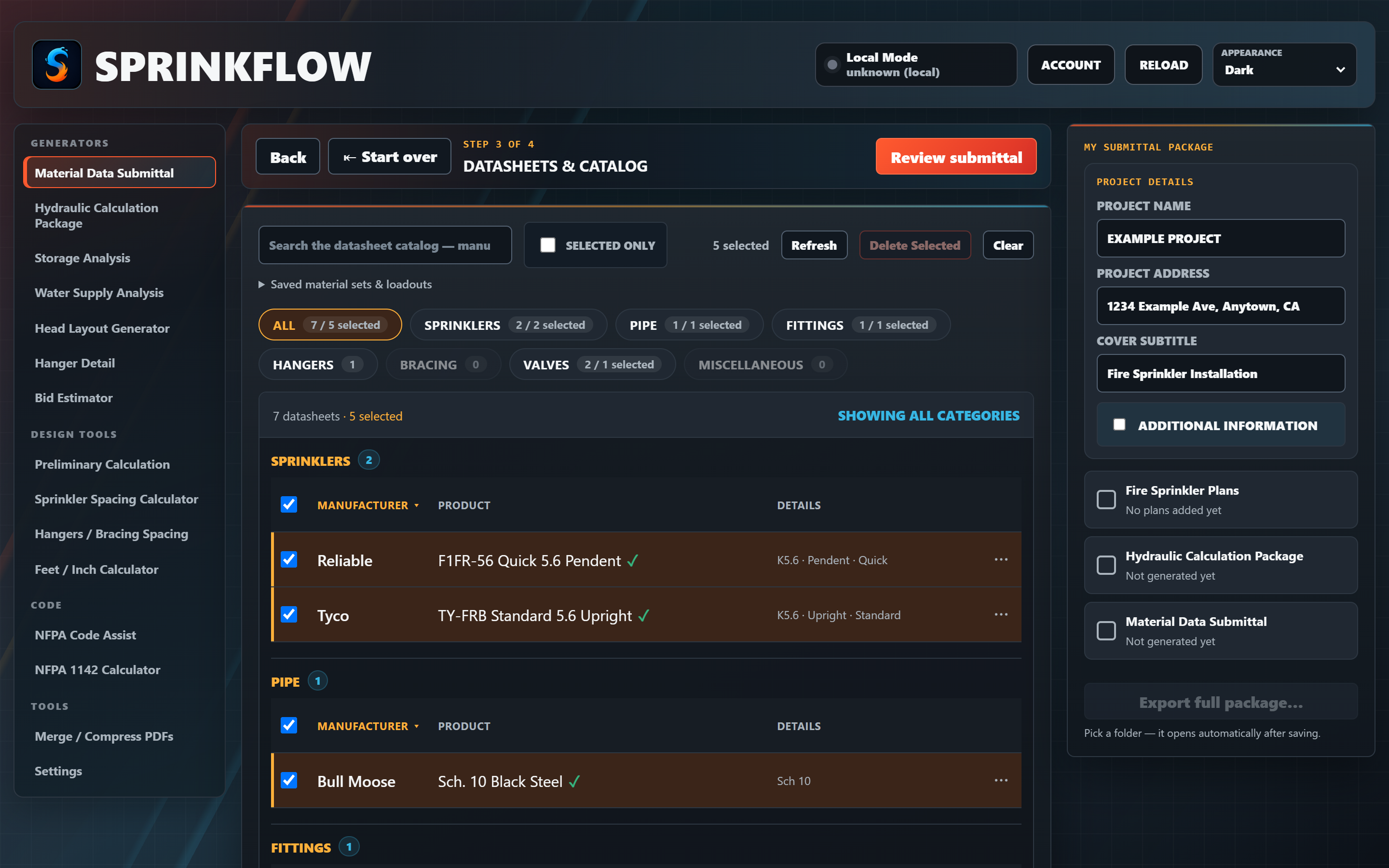Open Preliminary Calculation tool
Image resolution: width=1389 pixels, height=868 pixels.
point(120,464)
